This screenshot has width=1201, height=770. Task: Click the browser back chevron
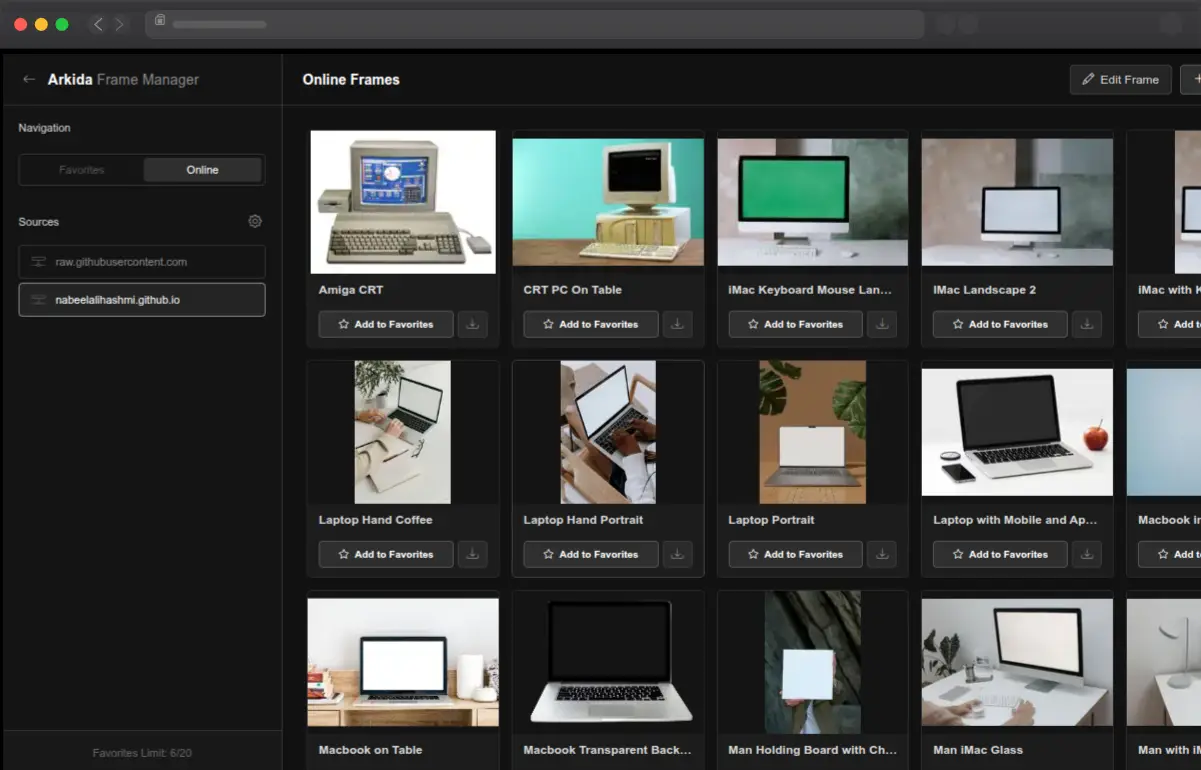click(97, 24)
